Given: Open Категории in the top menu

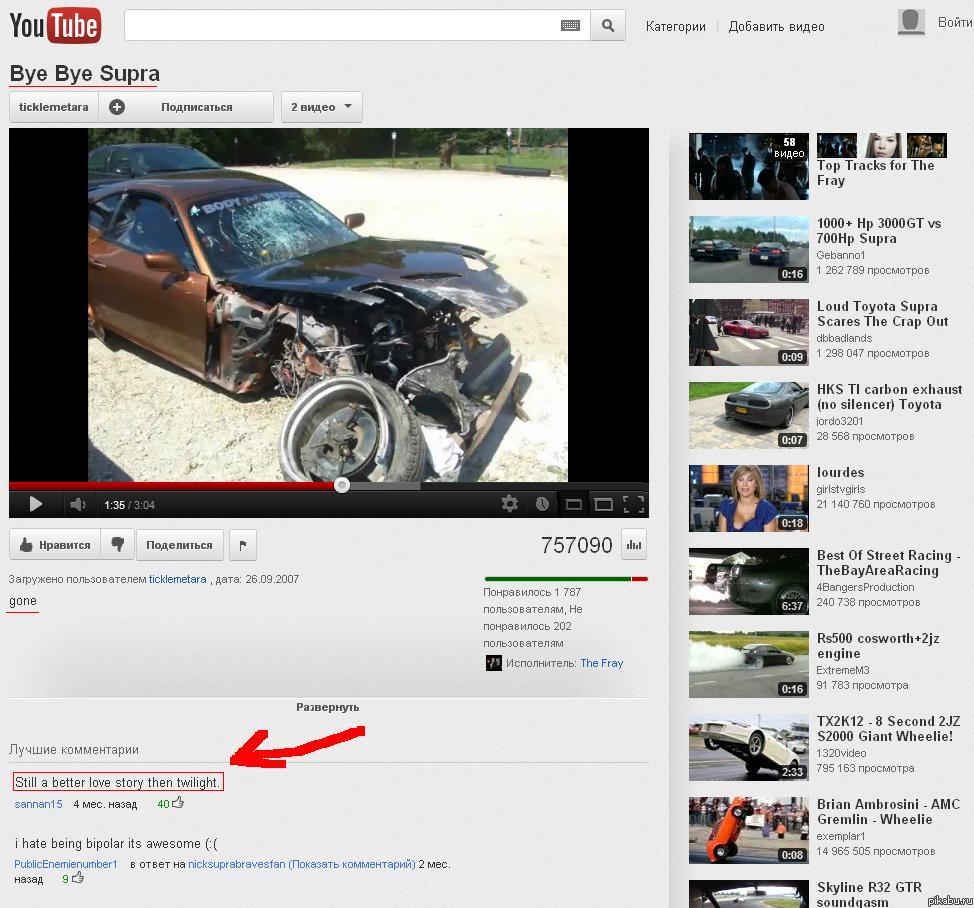Looking at the screenshot, I should (x=675, y=27).
